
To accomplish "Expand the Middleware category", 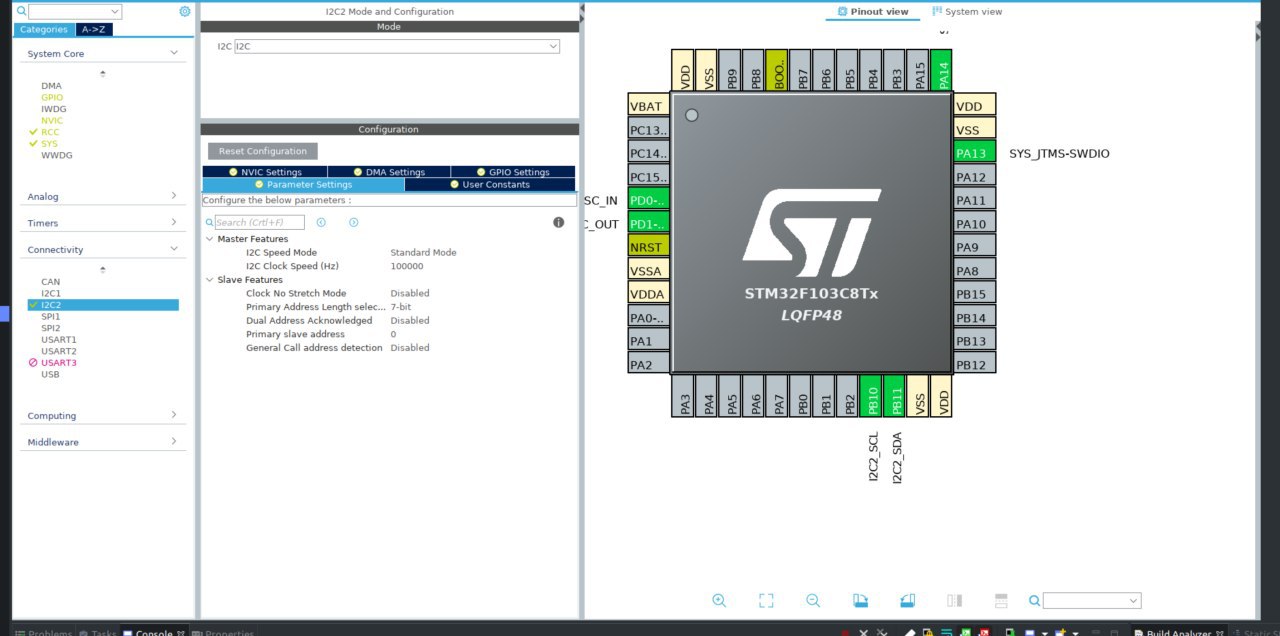I will click(x=173, y=441).
